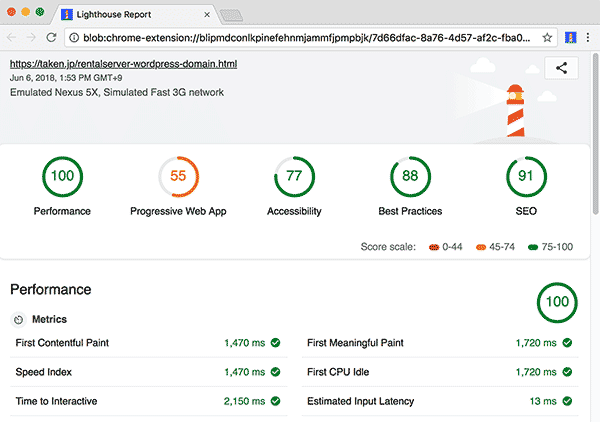Click the Metrics stopwatch icon
This screenshot has height=422, width=600.
(19, 320)
